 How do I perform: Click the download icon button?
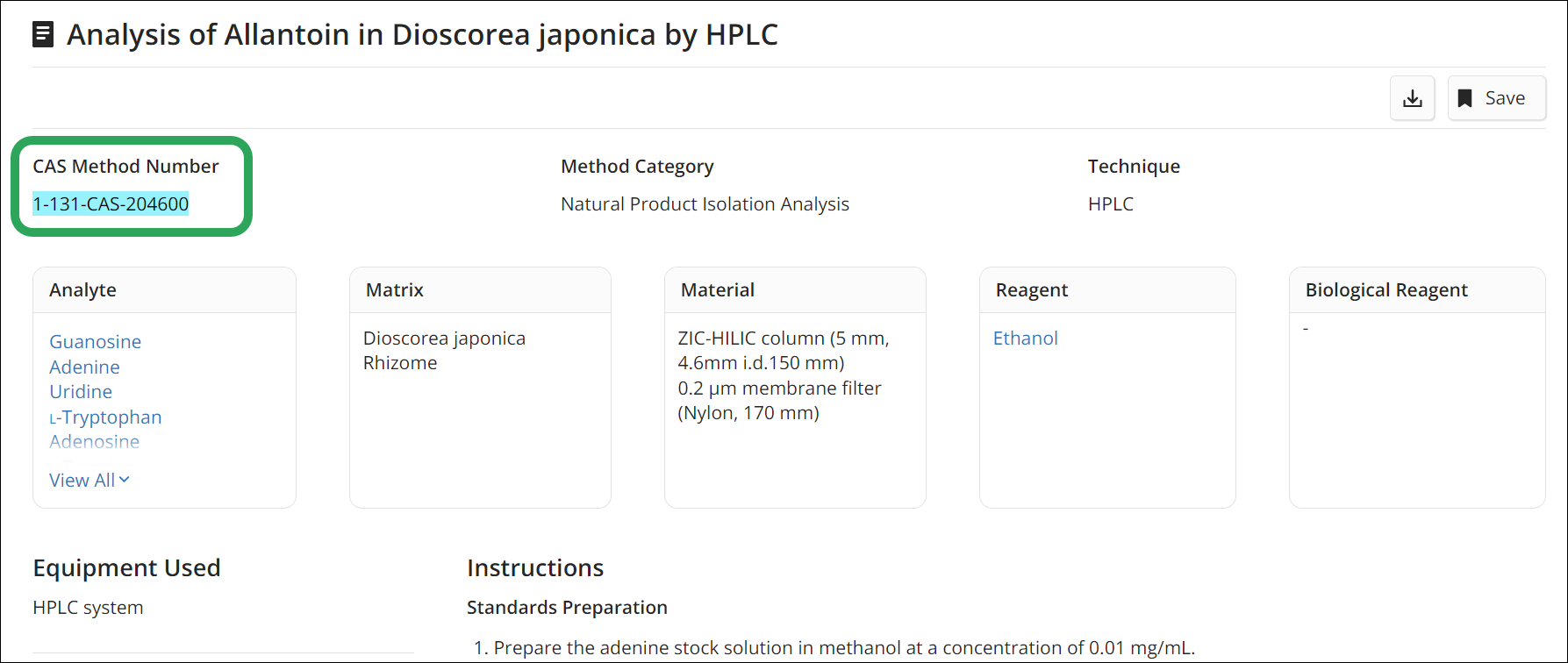tap(1412, 98)
